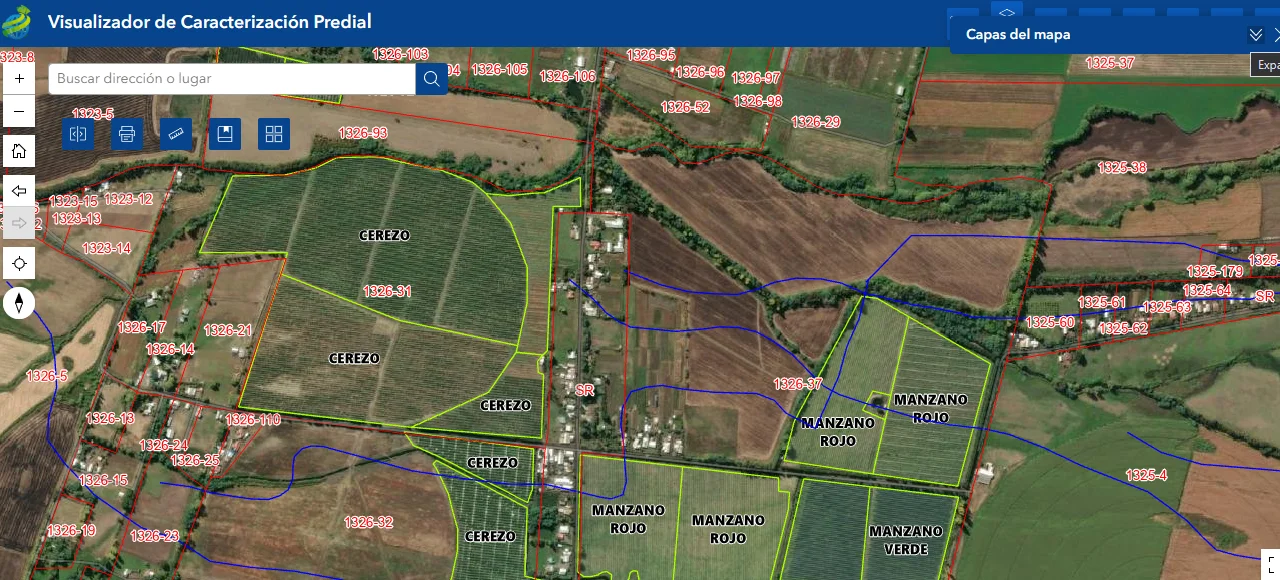Screen dimensions: 1280x580
Task: Open the swipe compare tool
Action: click(x=78, y=134)
